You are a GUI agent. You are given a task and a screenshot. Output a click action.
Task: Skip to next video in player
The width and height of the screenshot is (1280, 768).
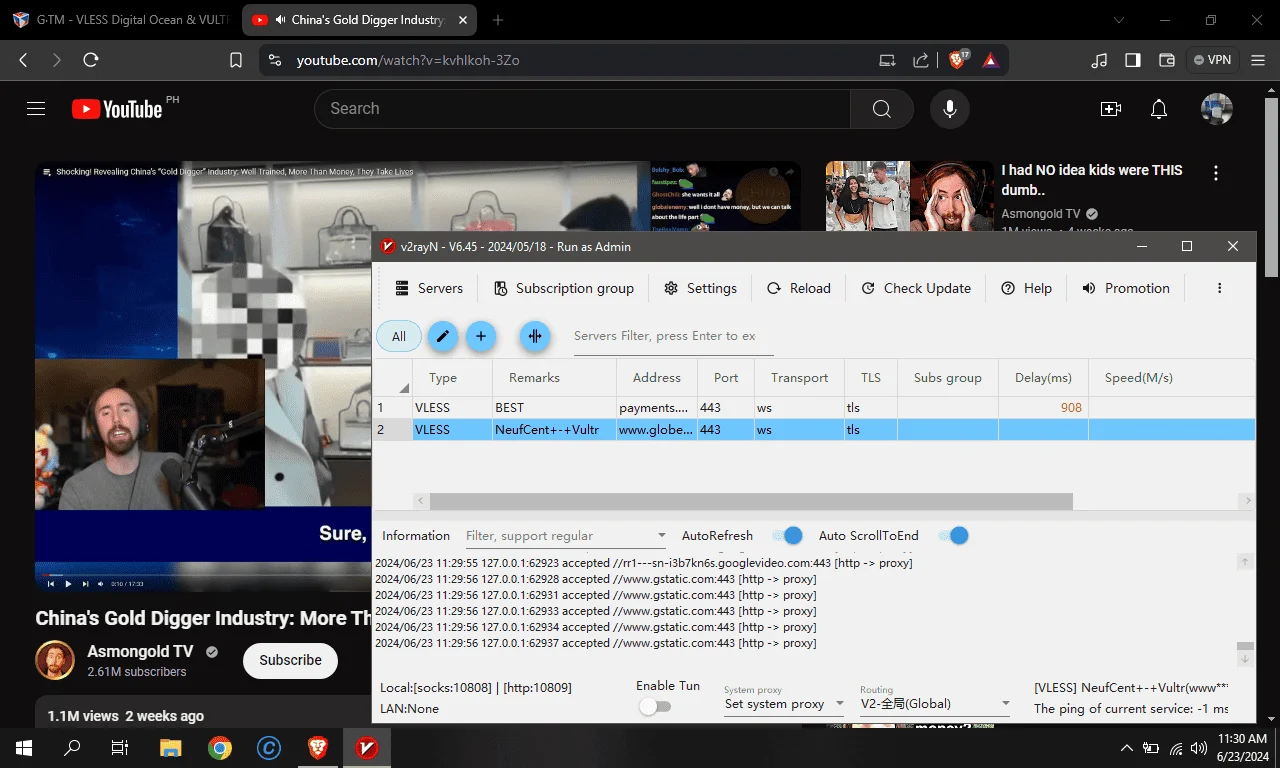coord(85,583)
